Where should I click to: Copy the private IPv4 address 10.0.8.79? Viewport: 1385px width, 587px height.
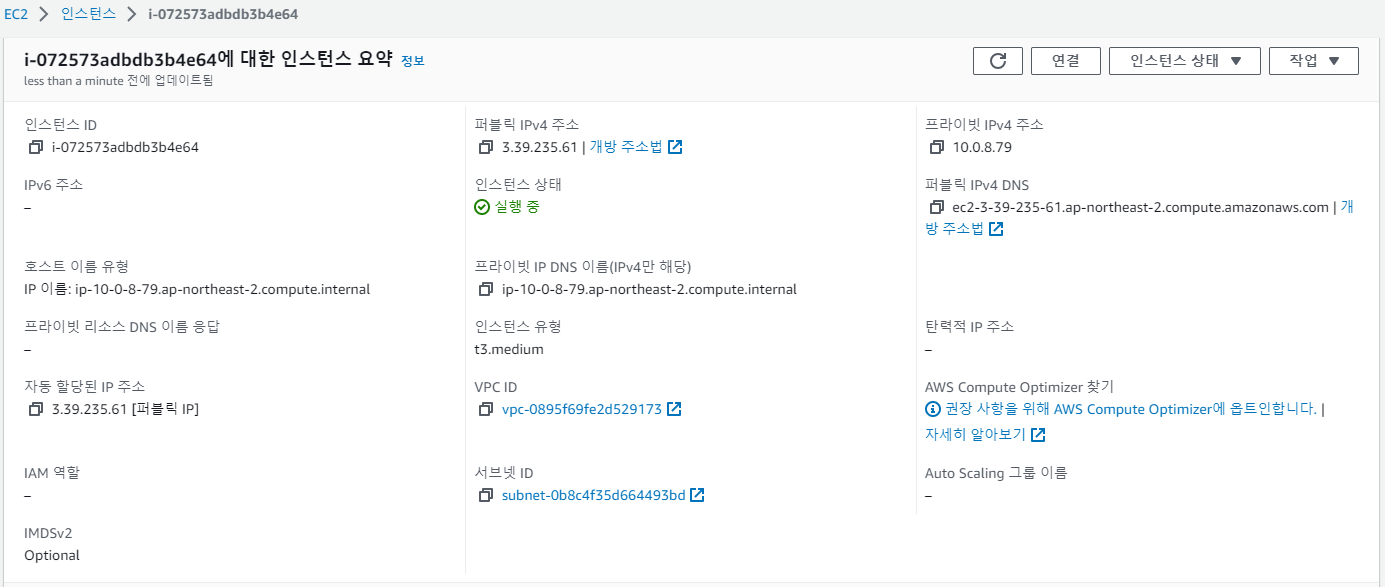(x=936, y=147)
